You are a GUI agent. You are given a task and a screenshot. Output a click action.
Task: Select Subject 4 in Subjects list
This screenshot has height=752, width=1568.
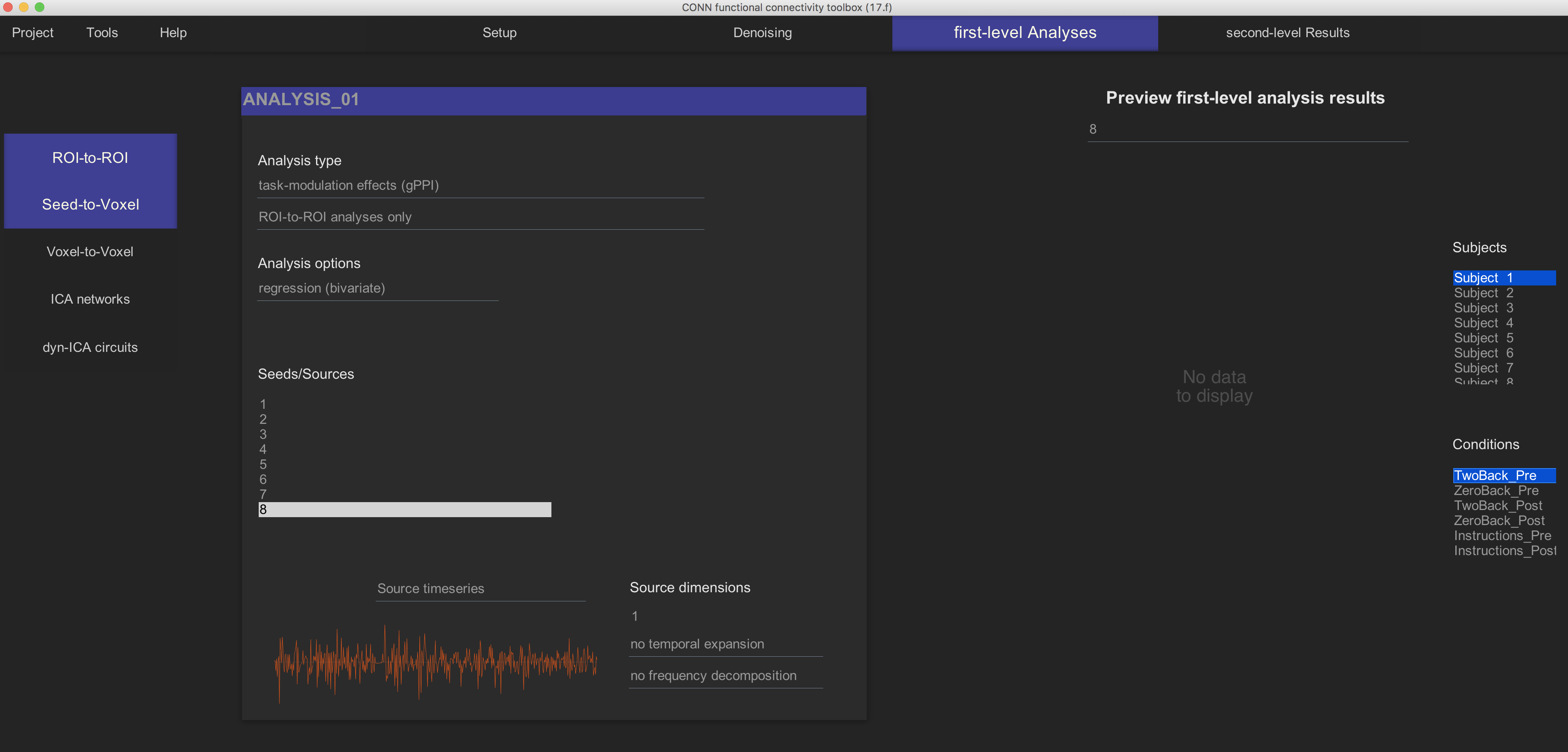[1483, 323]
